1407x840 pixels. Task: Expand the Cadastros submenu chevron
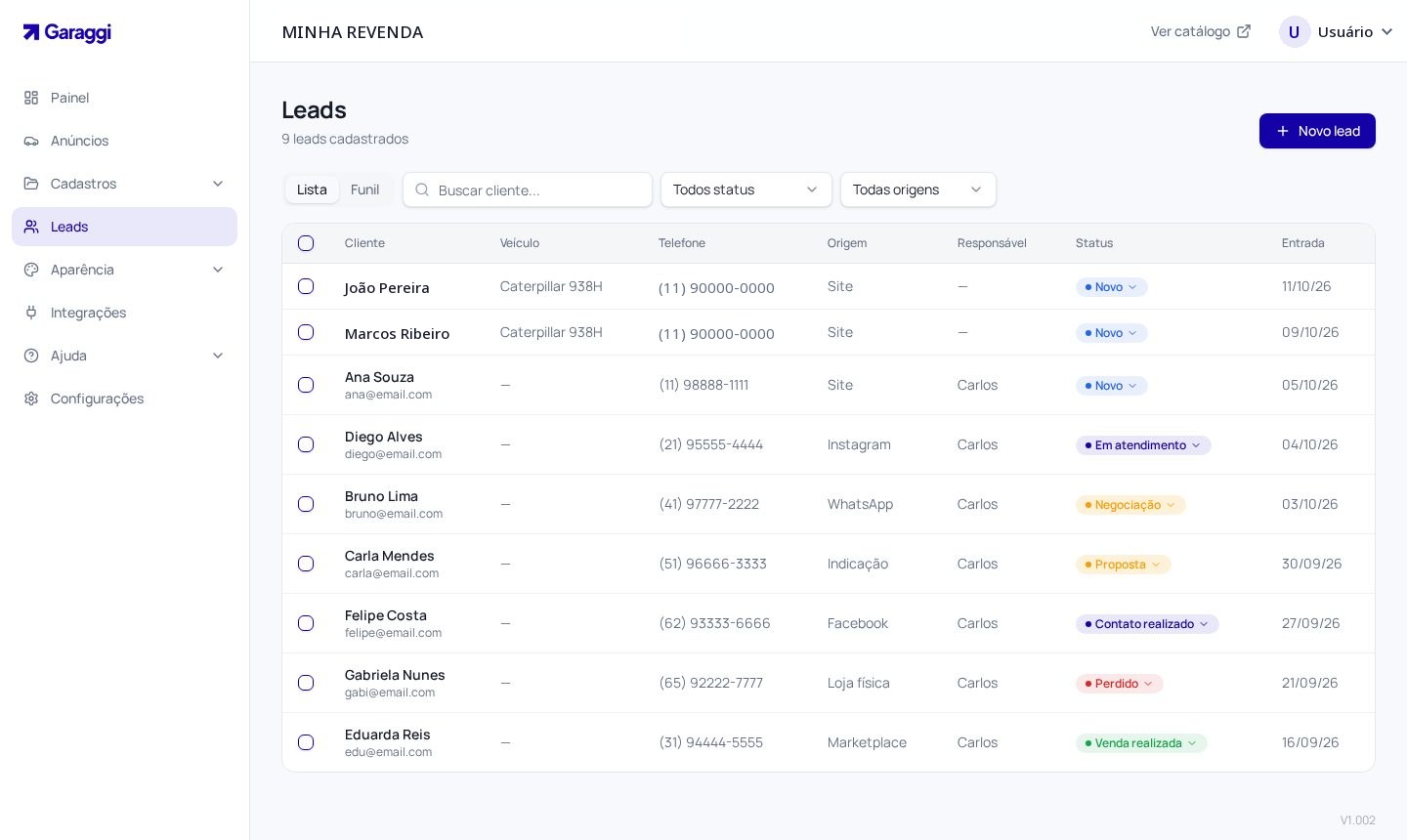[218, 184]
